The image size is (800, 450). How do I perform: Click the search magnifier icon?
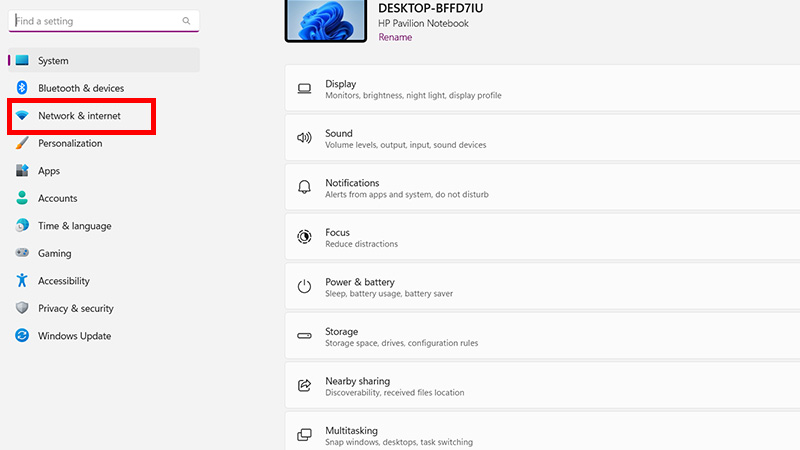pos(186,21)
